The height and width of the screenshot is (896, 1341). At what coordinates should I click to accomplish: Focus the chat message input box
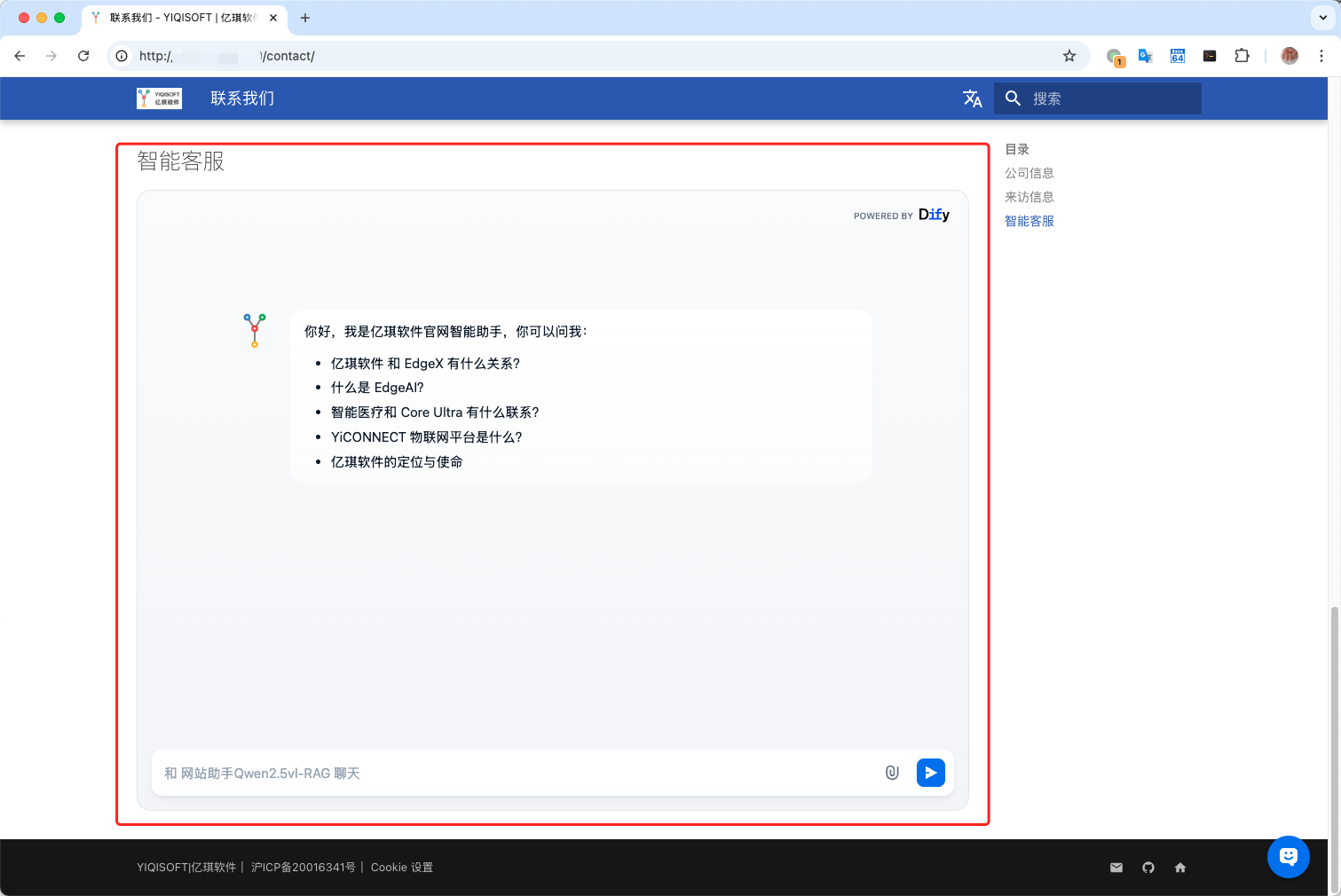click(x=515, y=774)
